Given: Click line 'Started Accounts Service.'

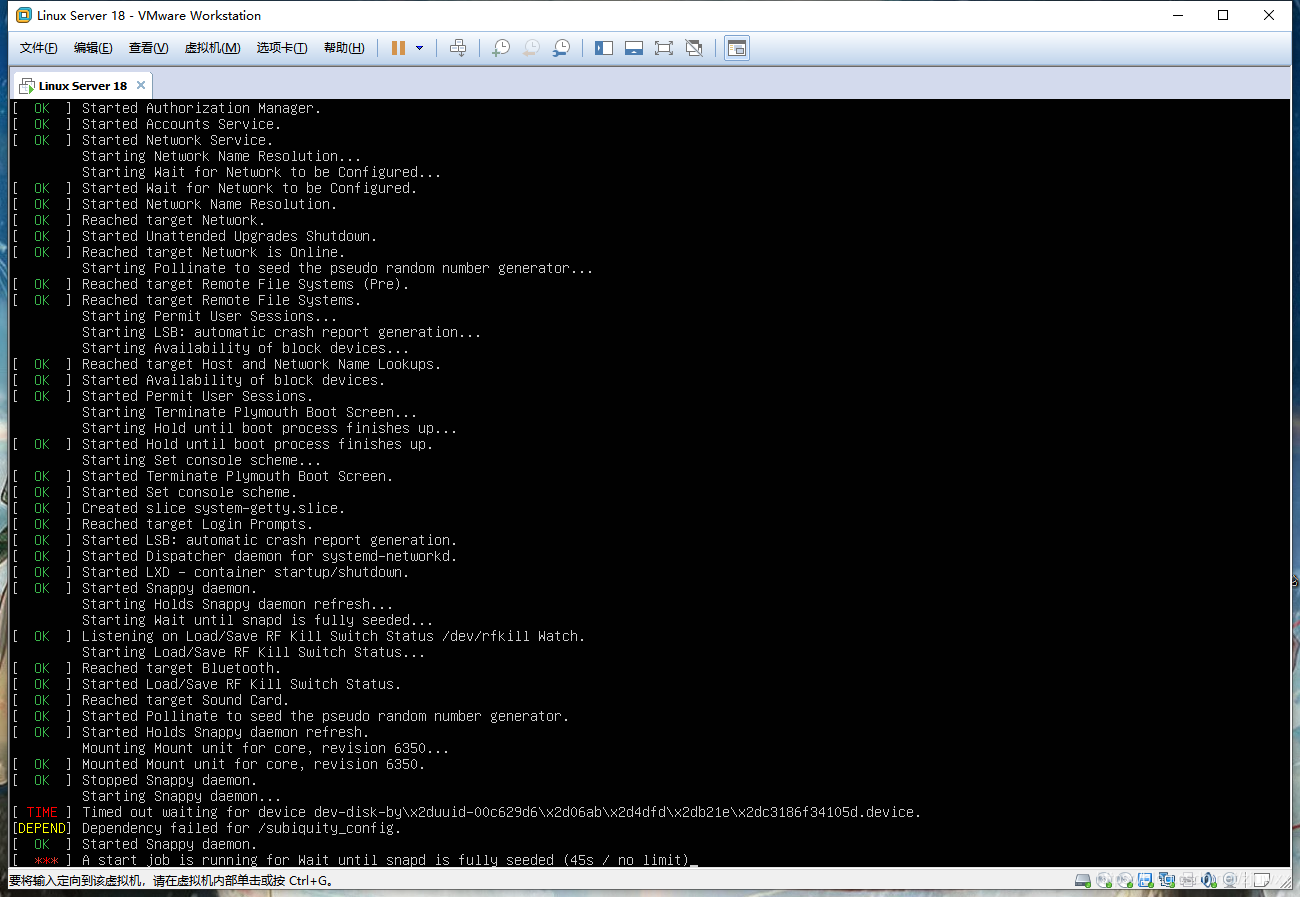Looking at the screenshot, I should pos(181,124).
